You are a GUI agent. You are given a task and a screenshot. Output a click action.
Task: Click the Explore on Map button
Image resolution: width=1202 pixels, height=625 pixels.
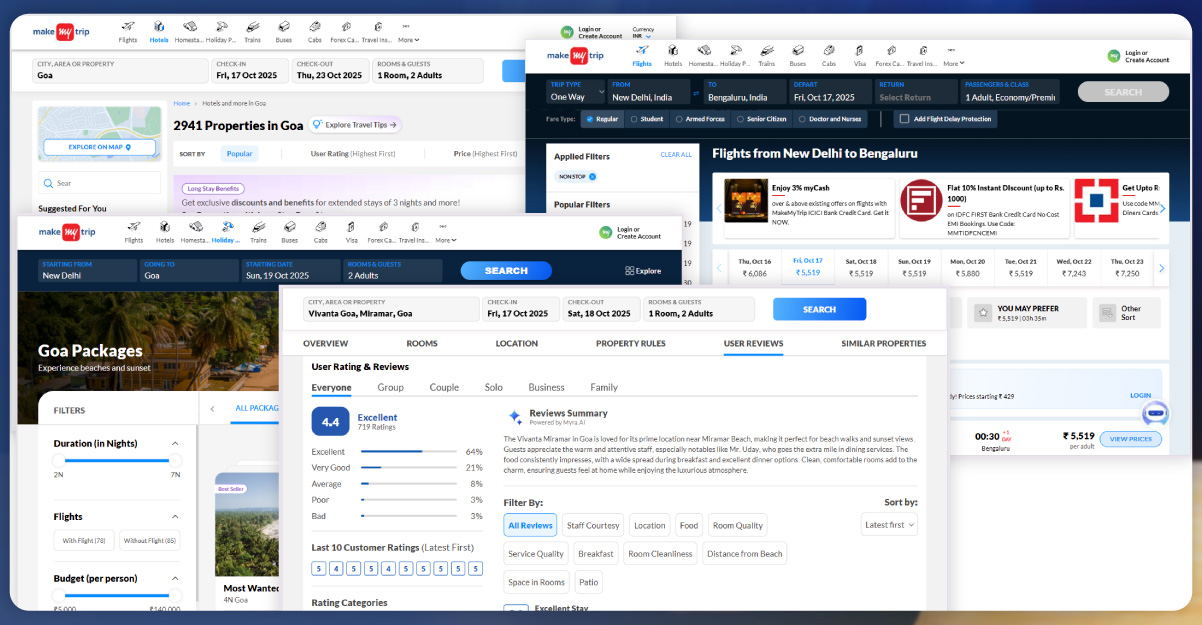tap(99, 147)
